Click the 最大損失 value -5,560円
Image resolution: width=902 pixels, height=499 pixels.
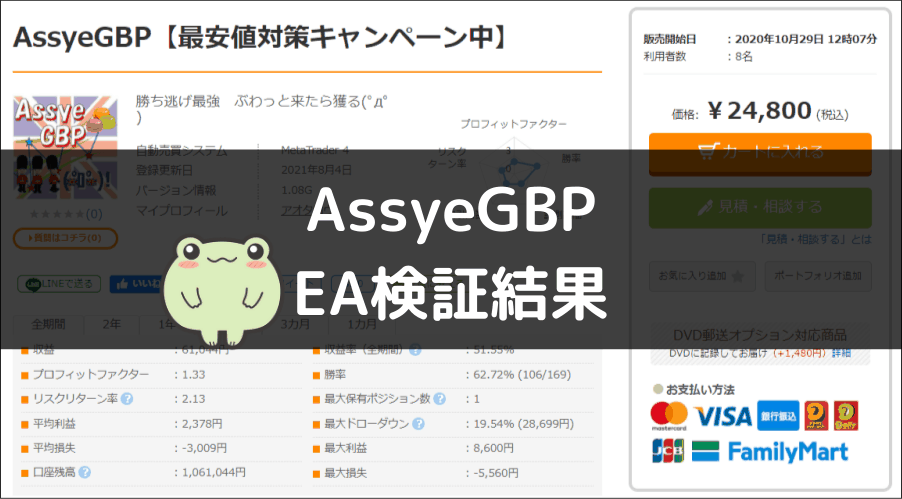[x=495, y=473]
